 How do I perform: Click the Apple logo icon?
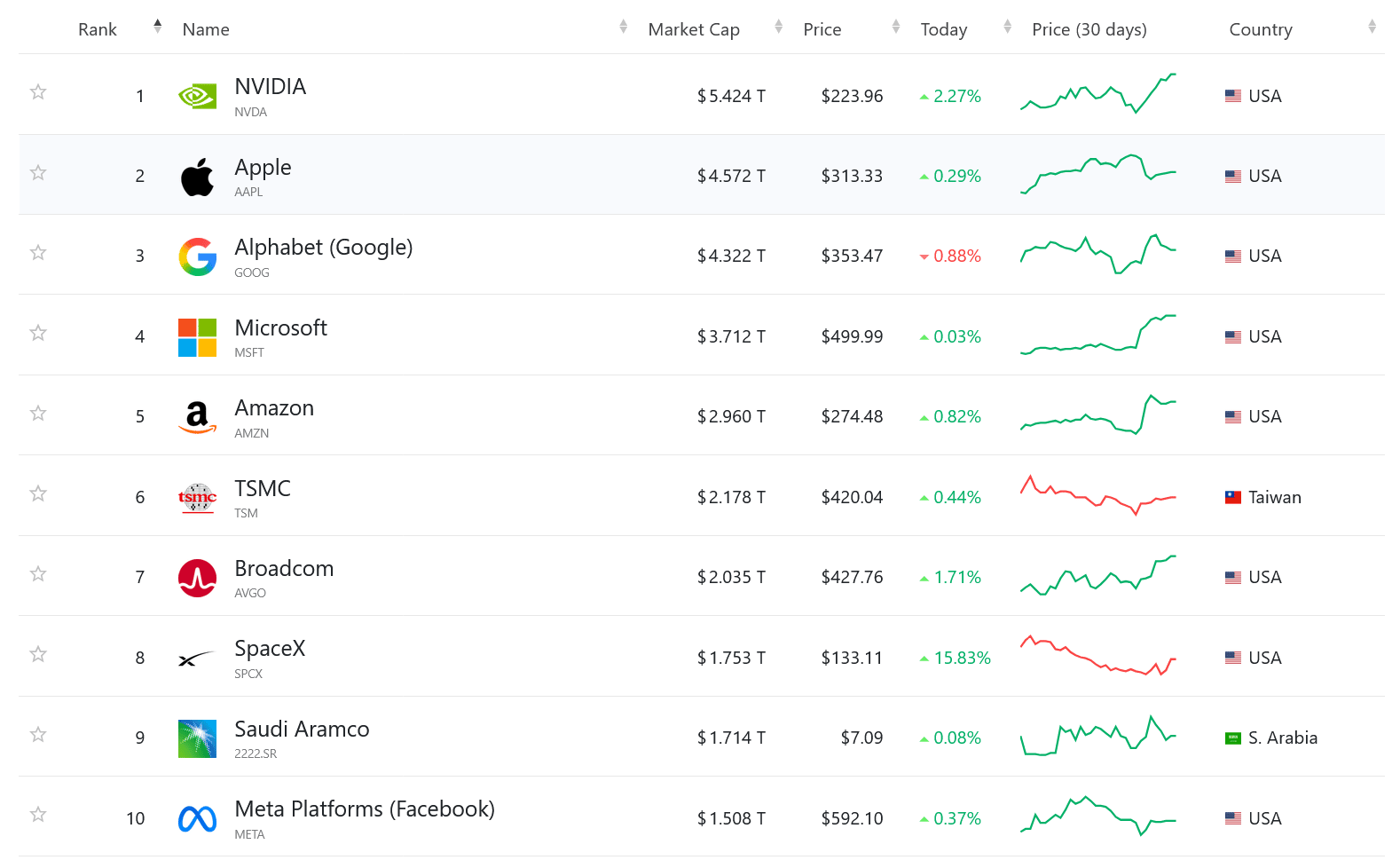click(x=197, y=177)
